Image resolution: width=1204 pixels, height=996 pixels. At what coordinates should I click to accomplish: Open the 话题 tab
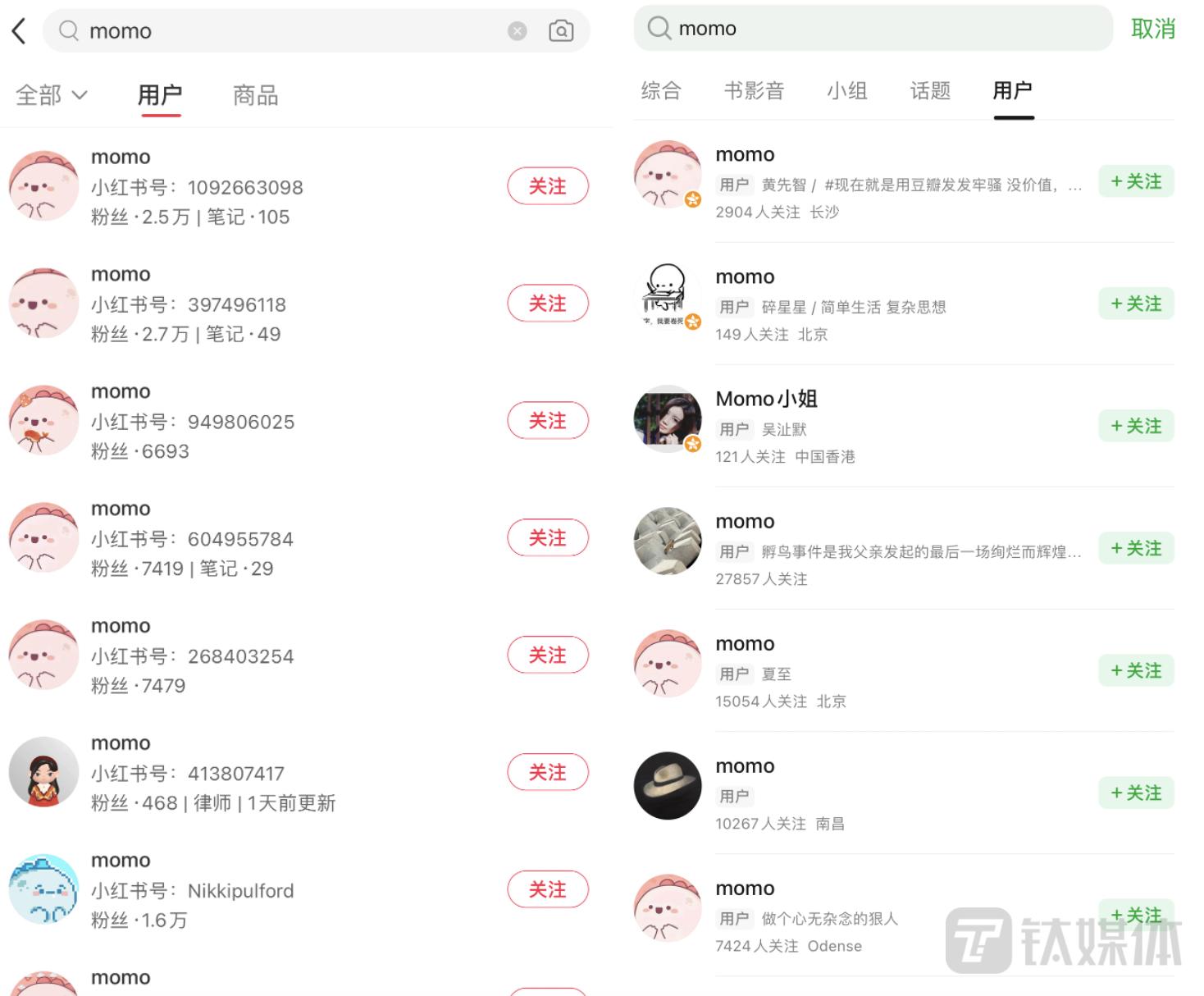click(x=930, y=90)
